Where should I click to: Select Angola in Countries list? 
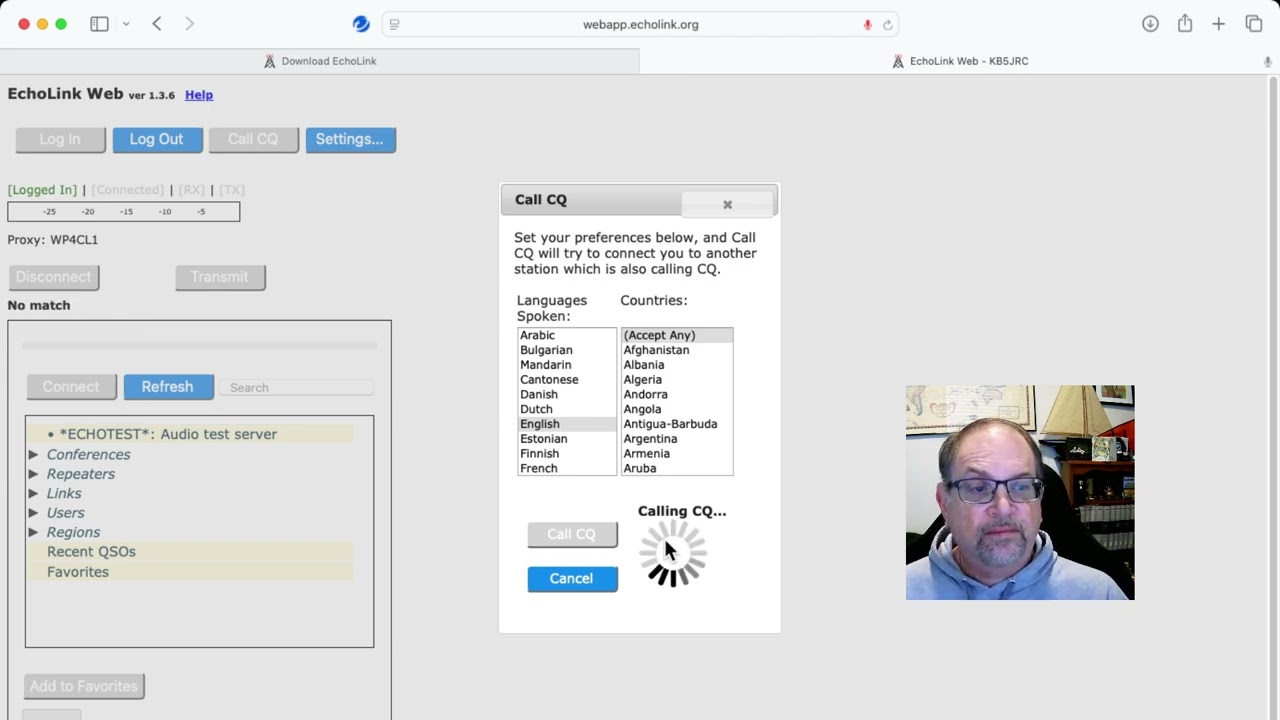(677, 409)
